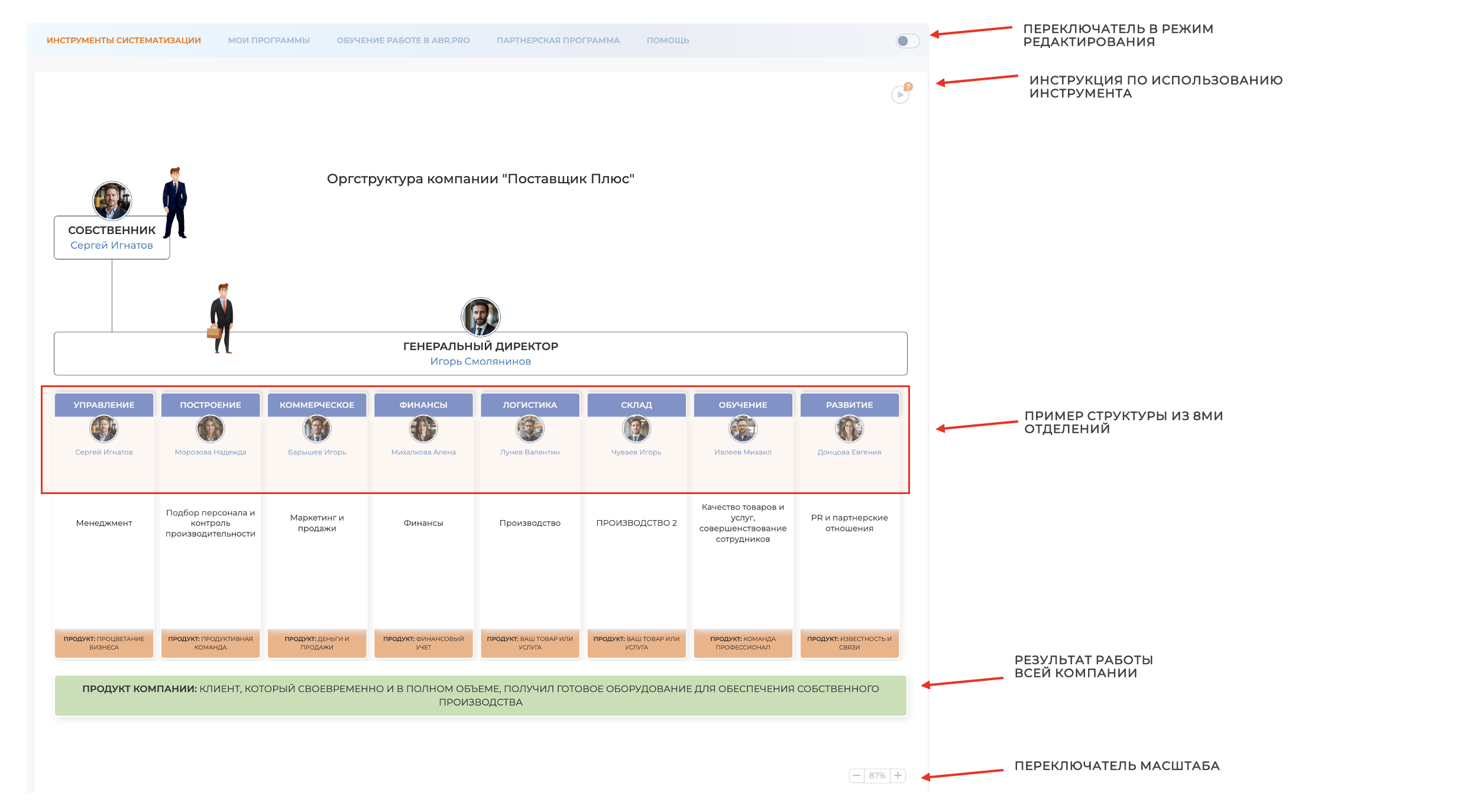The height and width of the screenshot is (812, 1457).
Task: Click the owner's avatar photo
Action: [x=112, y=200]
